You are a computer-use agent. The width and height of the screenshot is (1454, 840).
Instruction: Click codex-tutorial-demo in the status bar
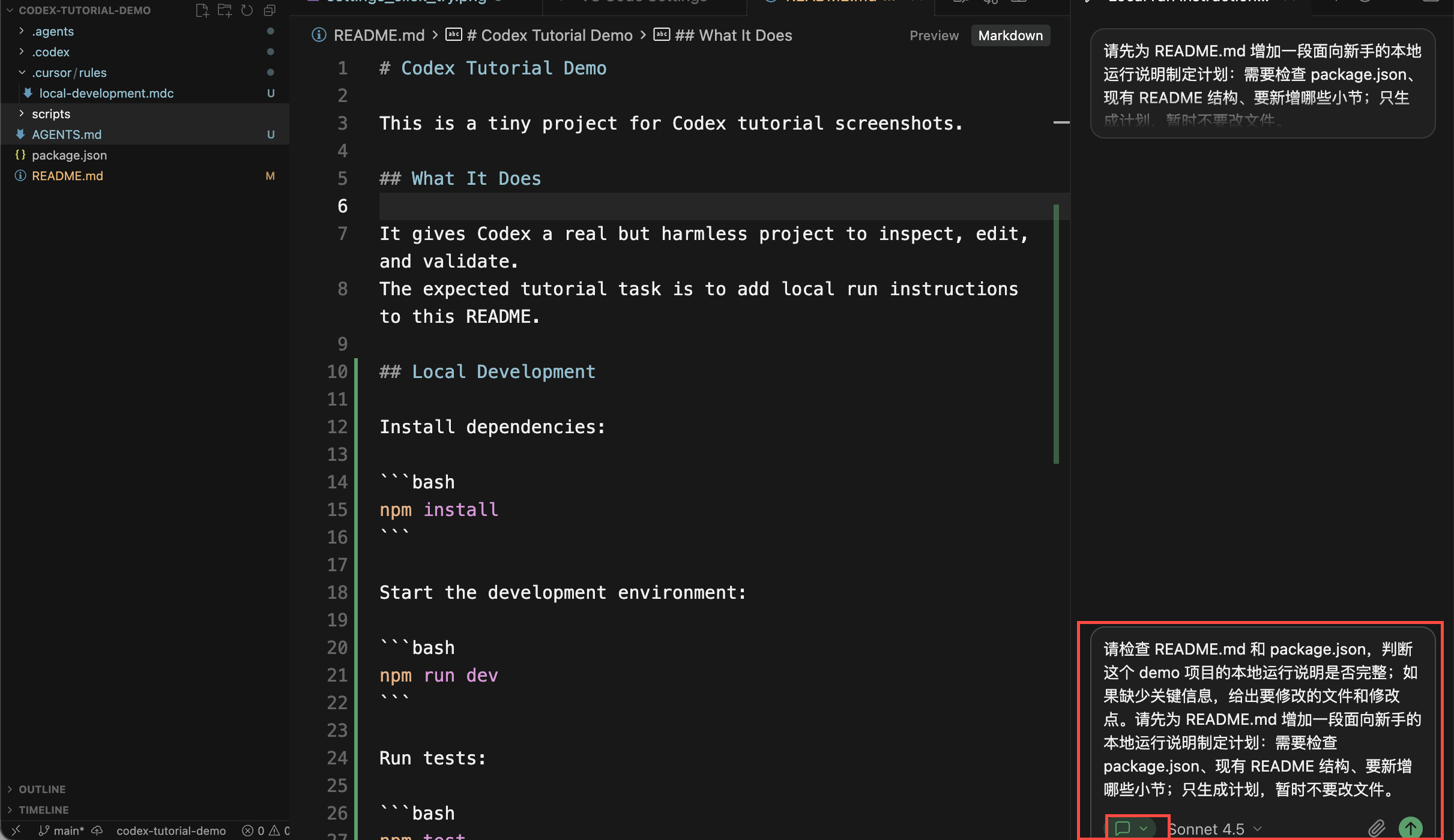pos(171,830)
